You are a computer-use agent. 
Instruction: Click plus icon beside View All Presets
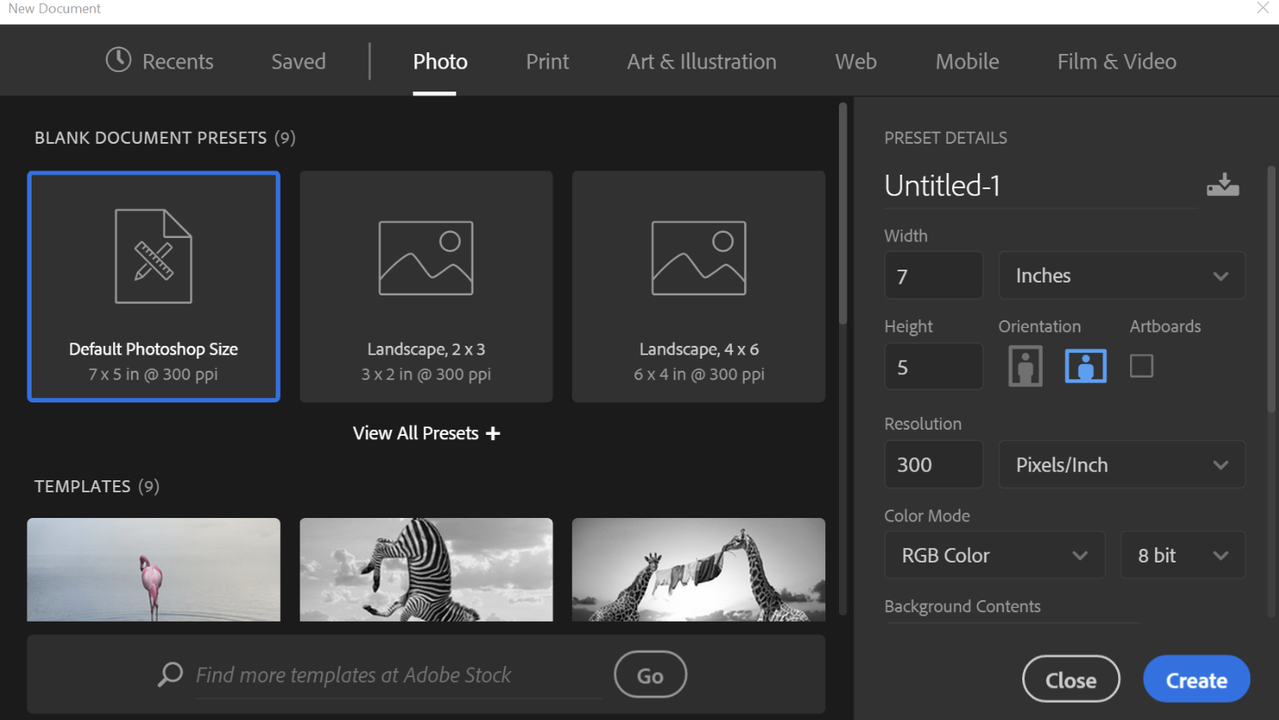[493, 433]
